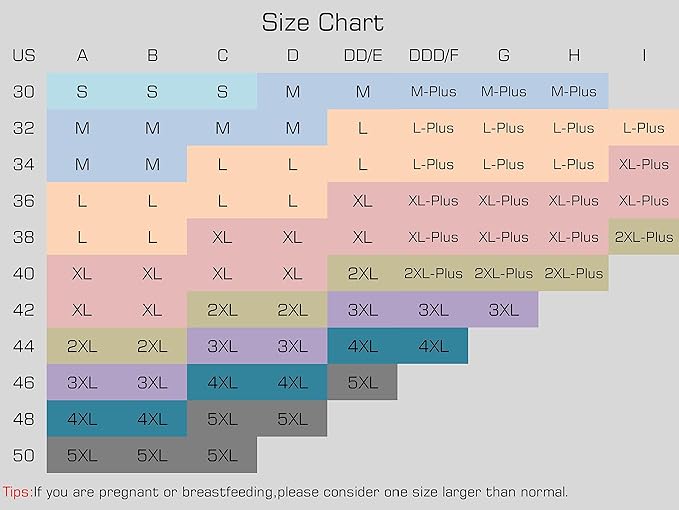Click the red Tips label
679x510 pixels.
click(17, 491)
